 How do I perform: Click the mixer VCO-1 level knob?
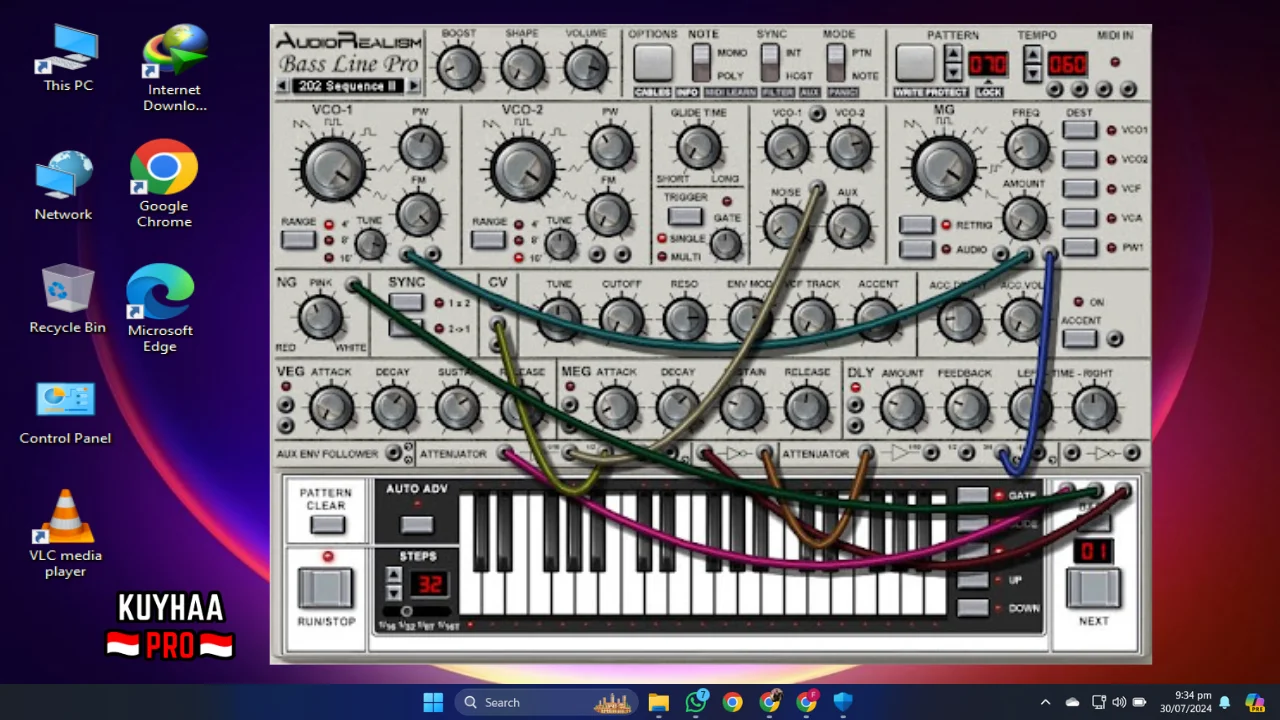coord(787,147)
